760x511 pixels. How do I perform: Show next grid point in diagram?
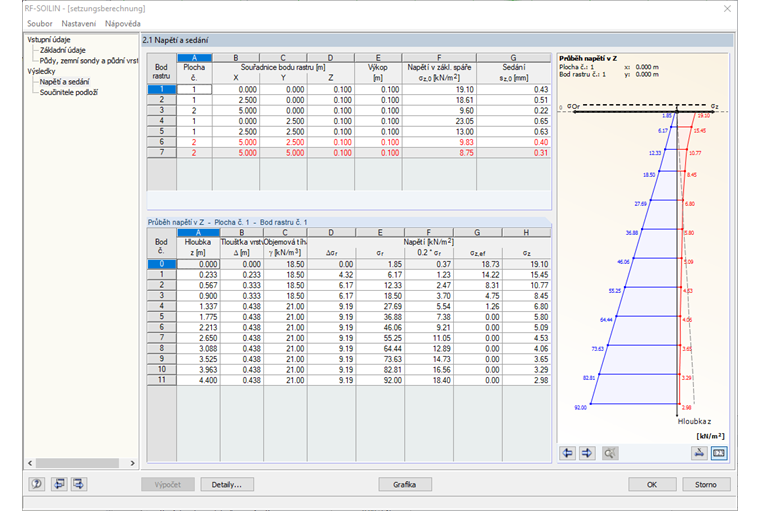[587, 453]
